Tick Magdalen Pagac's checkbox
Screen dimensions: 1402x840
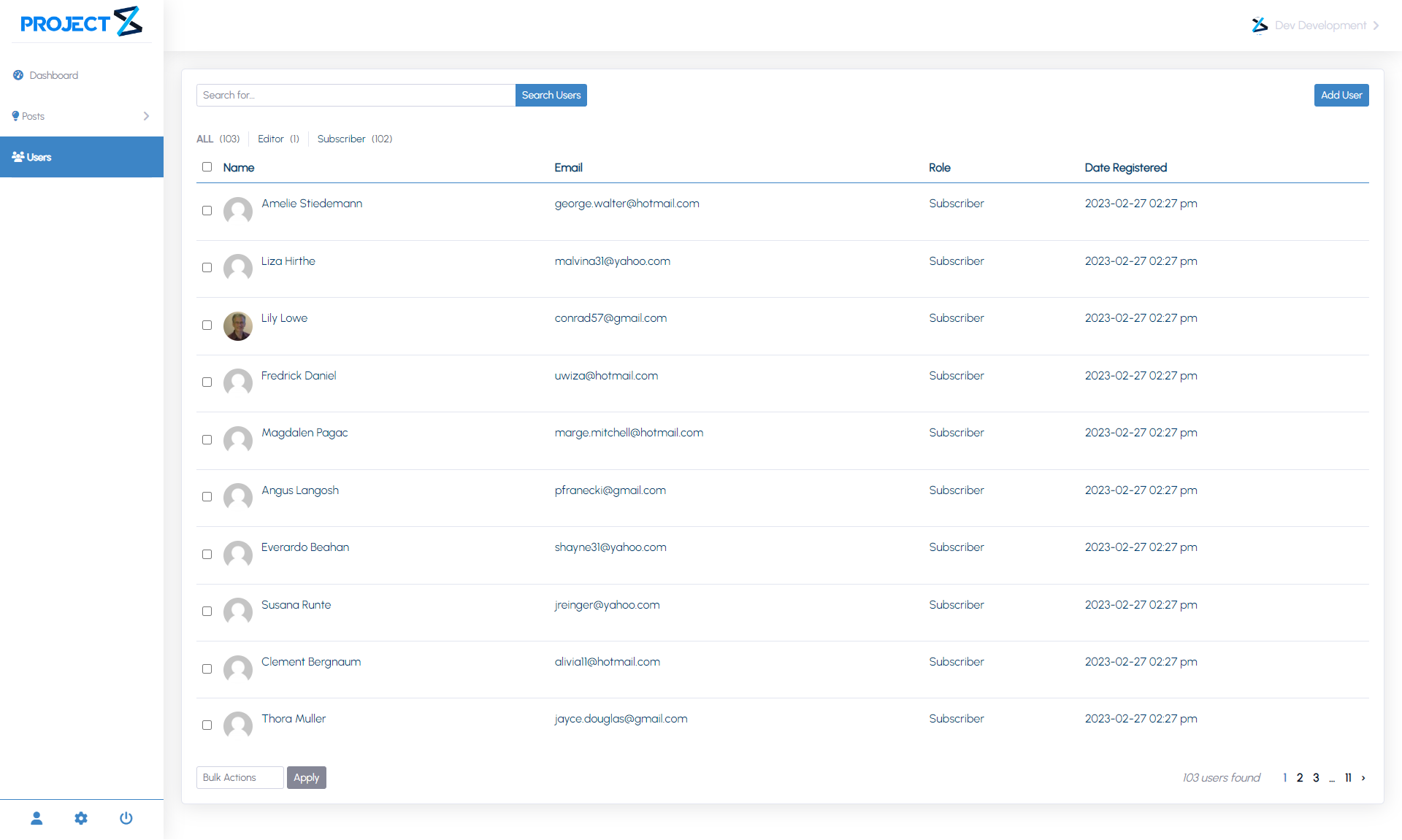coord(207,440)
